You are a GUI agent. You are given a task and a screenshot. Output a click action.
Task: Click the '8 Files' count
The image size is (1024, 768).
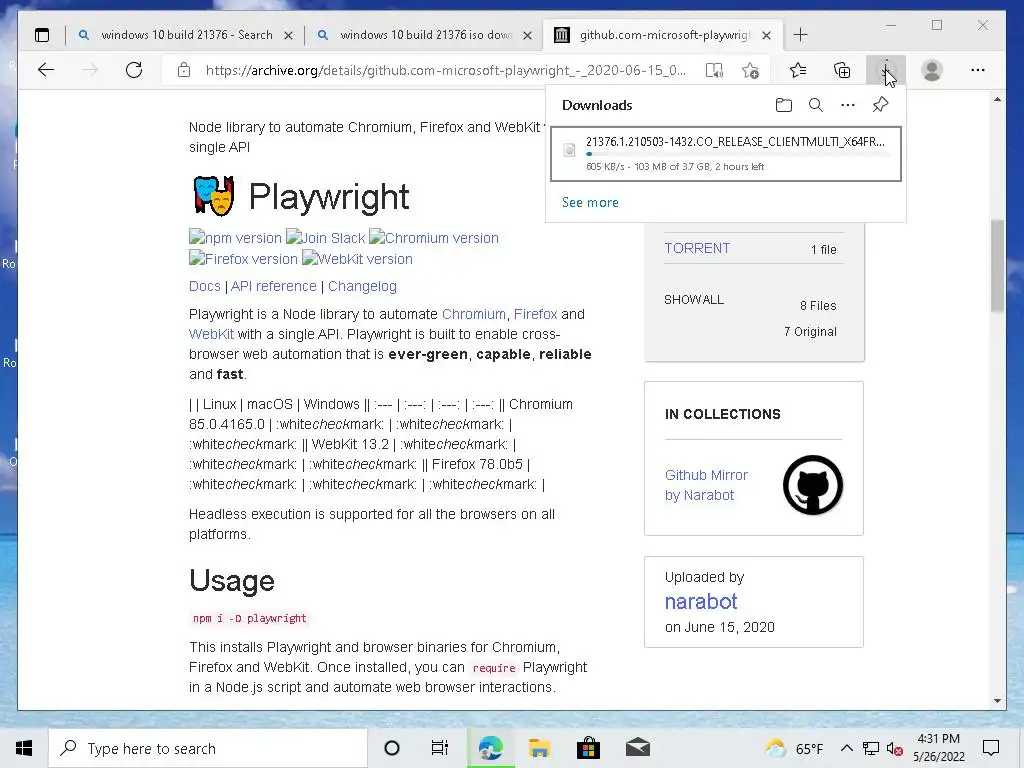(x=818, y=306)
